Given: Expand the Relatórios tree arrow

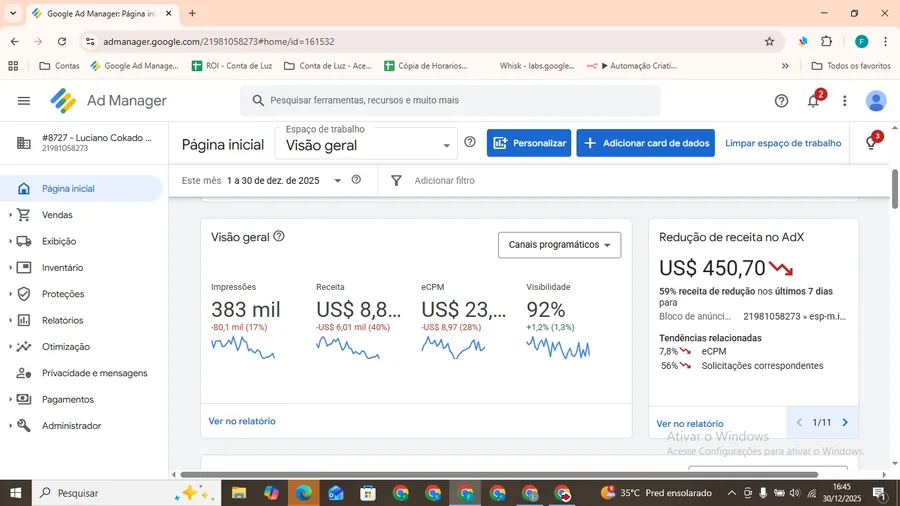Looking at the screenshot, I should point(10,320).
